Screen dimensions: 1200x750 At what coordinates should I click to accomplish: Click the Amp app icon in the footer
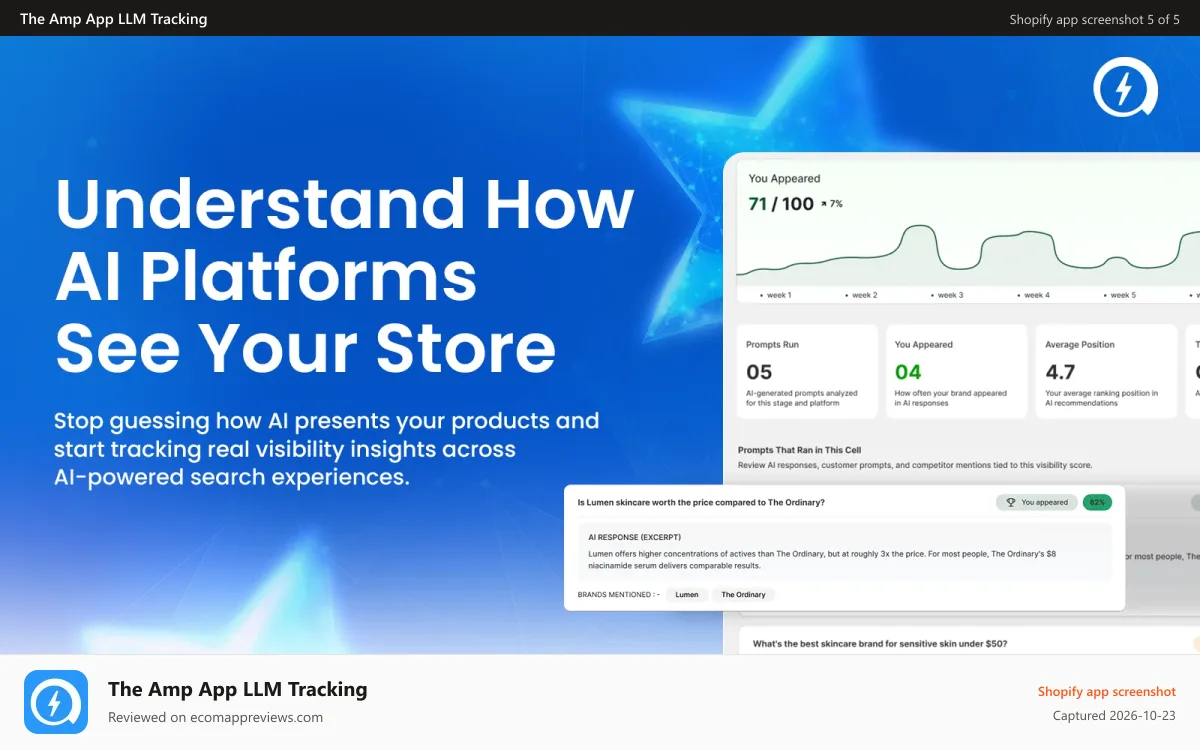pos(56,702)
